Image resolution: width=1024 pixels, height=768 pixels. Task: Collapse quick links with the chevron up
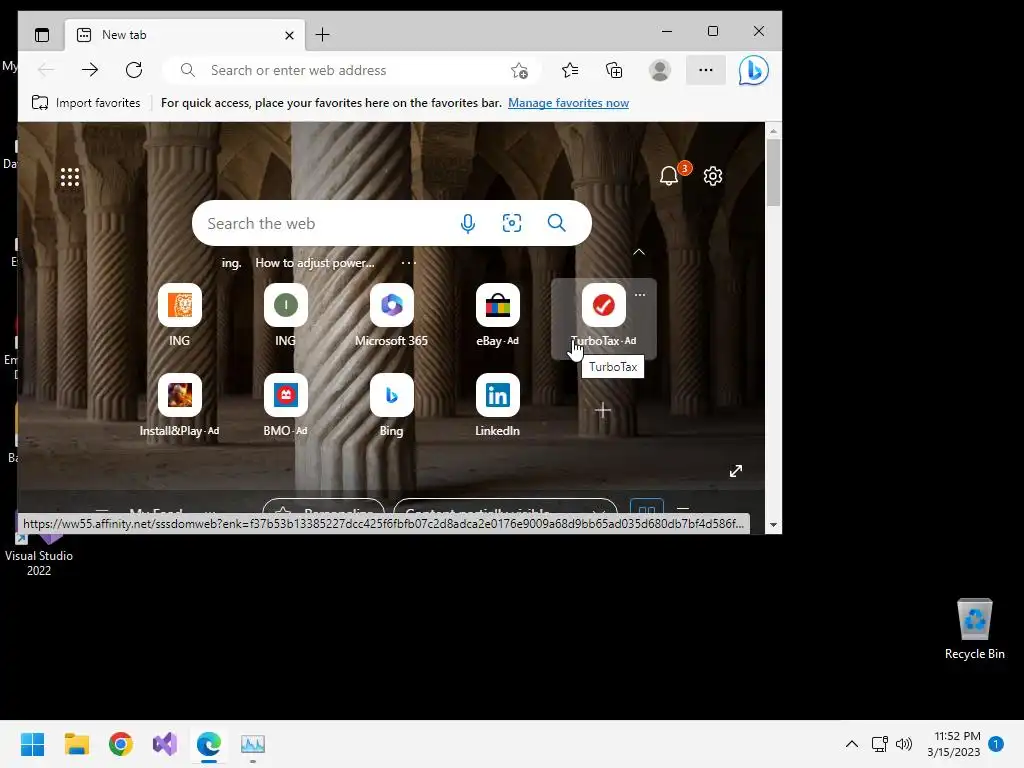[639, 252]
